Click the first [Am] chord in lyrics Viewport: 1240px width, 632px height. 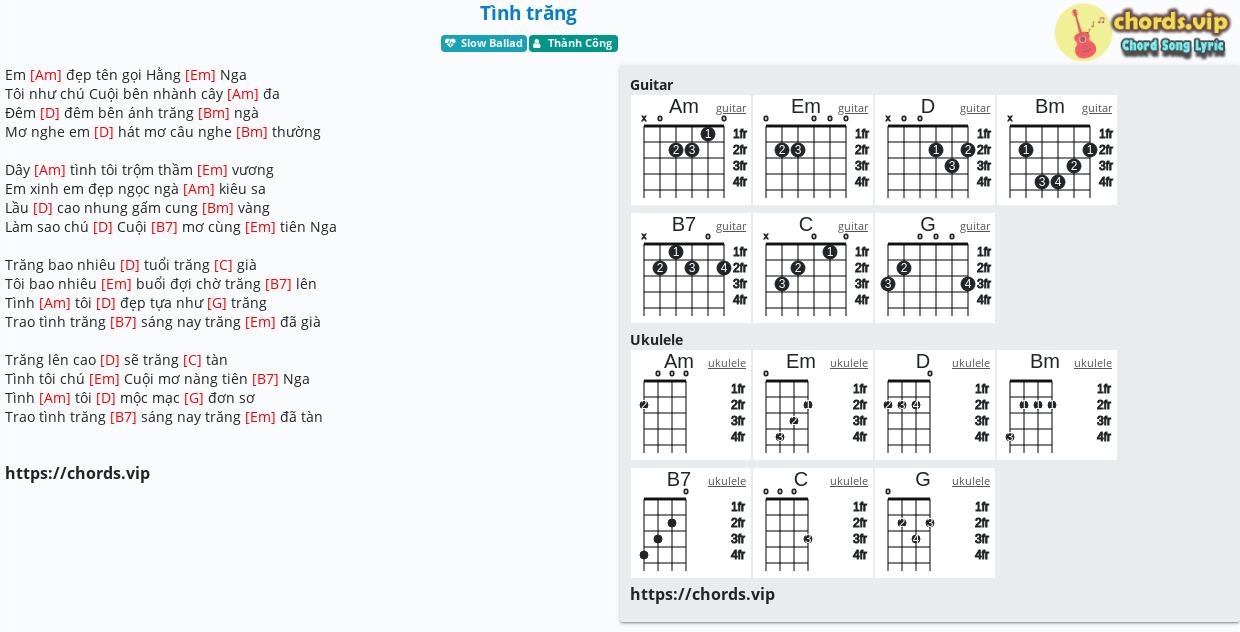(46, 75)
